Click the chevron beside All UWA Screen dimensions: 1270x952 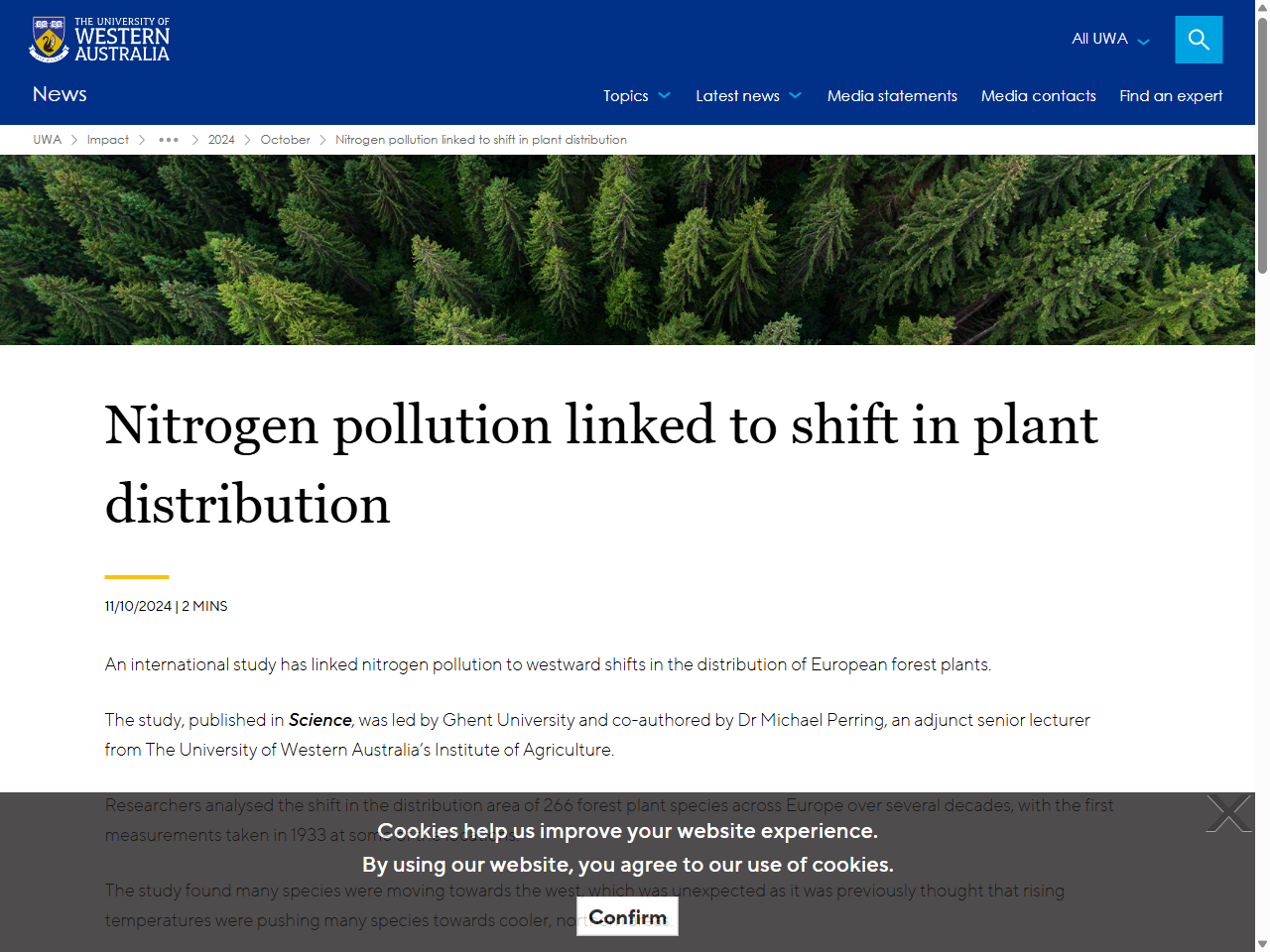coord(1143,41)
